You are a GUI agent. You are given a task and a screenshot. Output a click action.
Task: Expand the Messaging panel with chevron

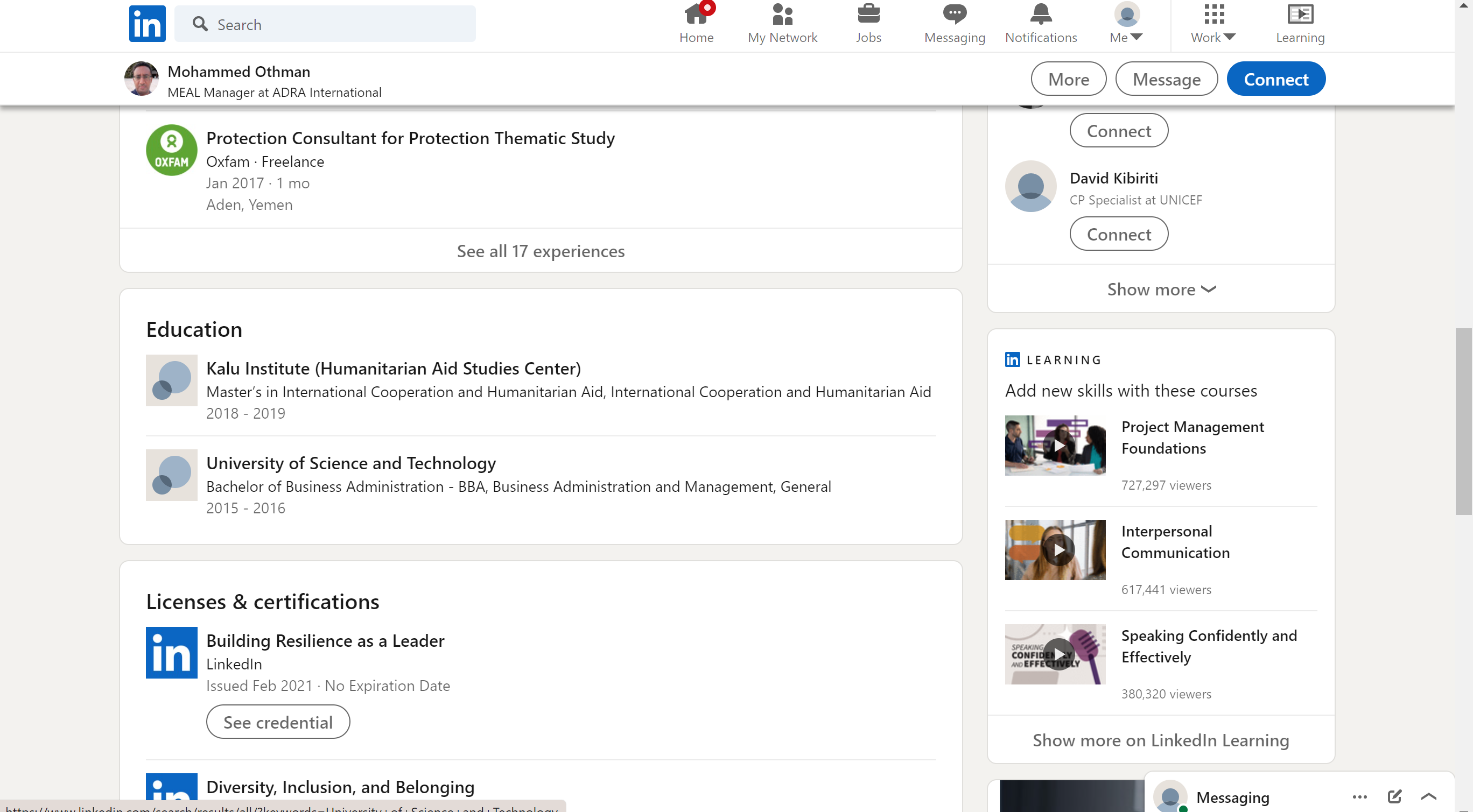(x=1428, y=796)
